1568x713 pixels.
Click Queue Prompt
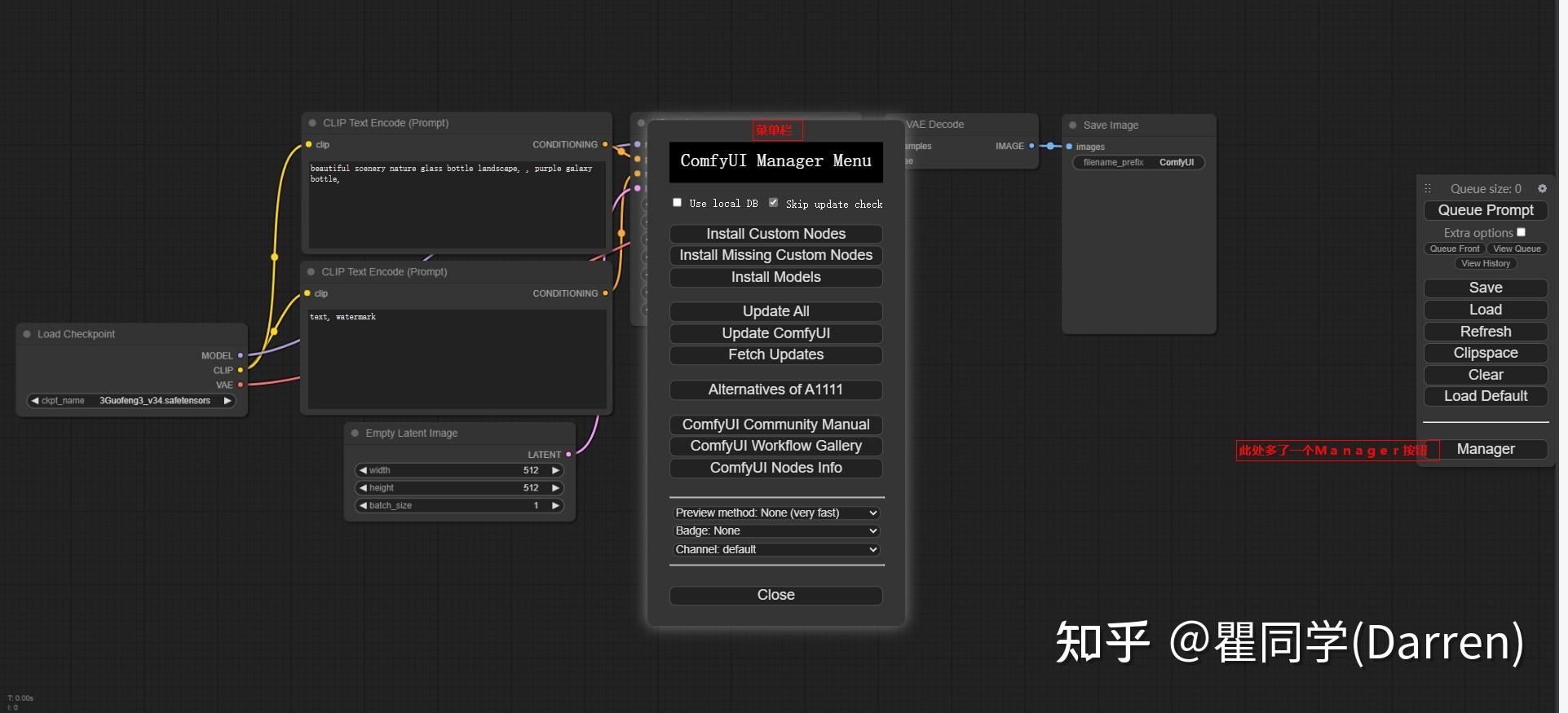[1486, 210]
